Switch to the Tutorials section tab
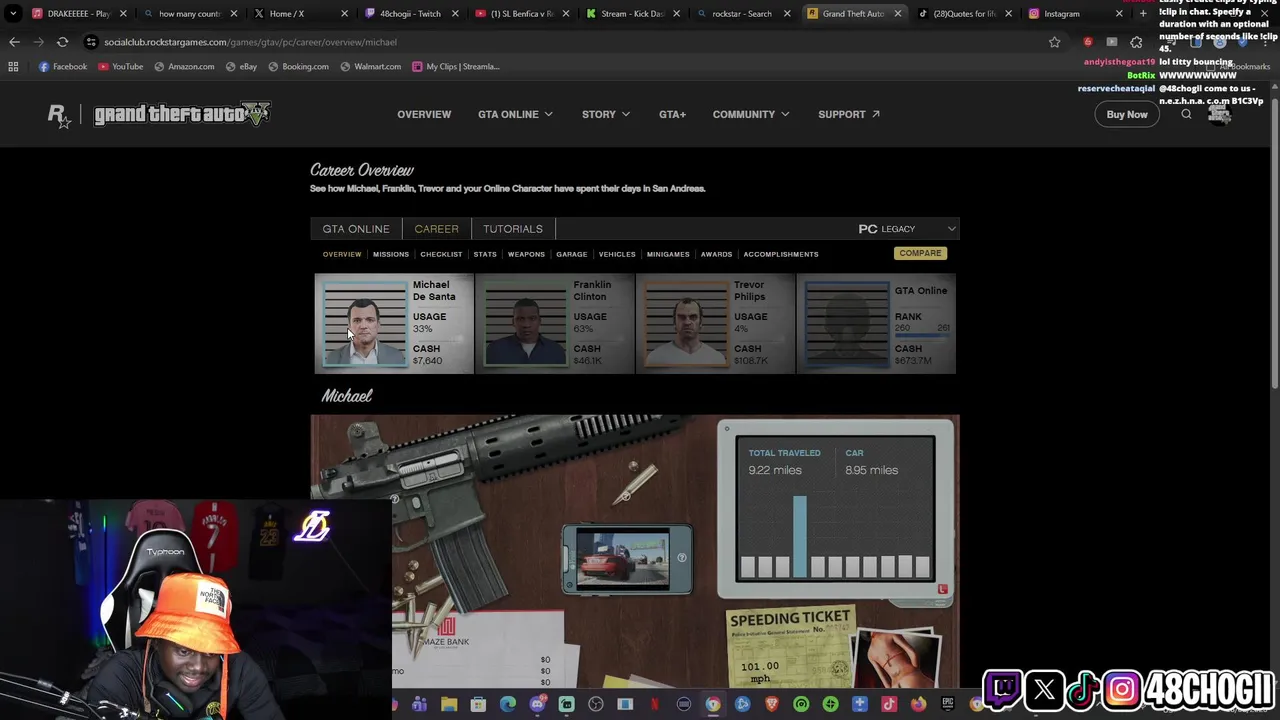The width and height of the screenshot is (1280, 720). pyautogui.click(x=513, y=229)
